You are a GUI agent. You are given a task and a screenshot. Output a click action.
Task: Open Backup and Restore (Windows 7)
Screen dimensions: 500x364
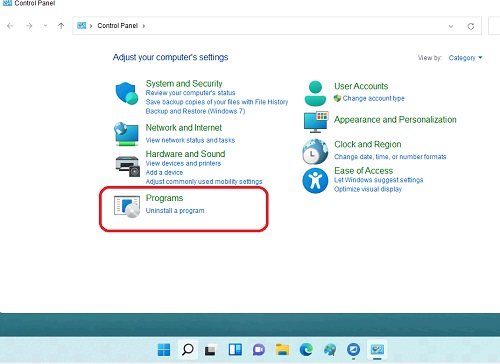coord(195,111)
